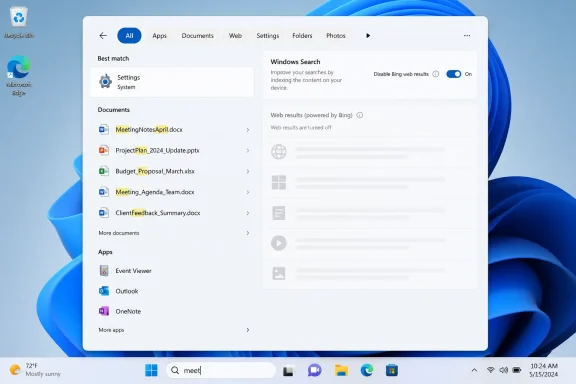Image resolution: width=576 pixels, height=384 pixels.
Task: Open Microsoft Store from the taskbar
Action: pyautogui.click(x=392, y=370)
